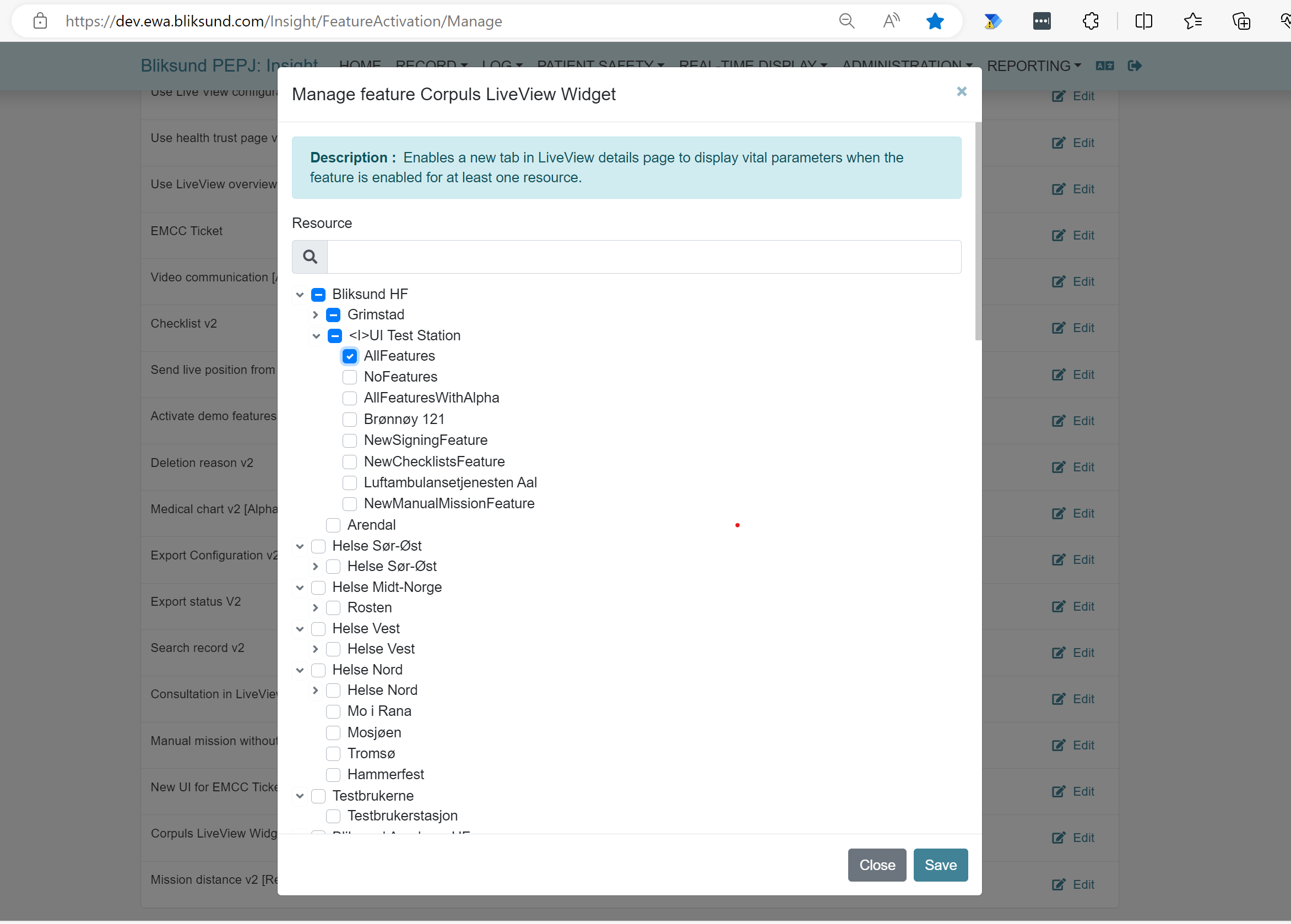The height and width of the screenshot is (924, 1291).
Task: Click the Read aloud icon in address bar
Action: coord(891,21)
